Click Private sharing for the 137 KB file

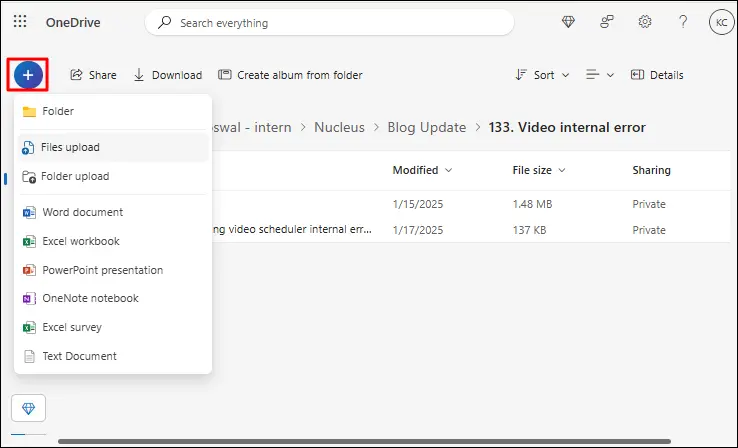pyautogui.click(x=649, y=230)
